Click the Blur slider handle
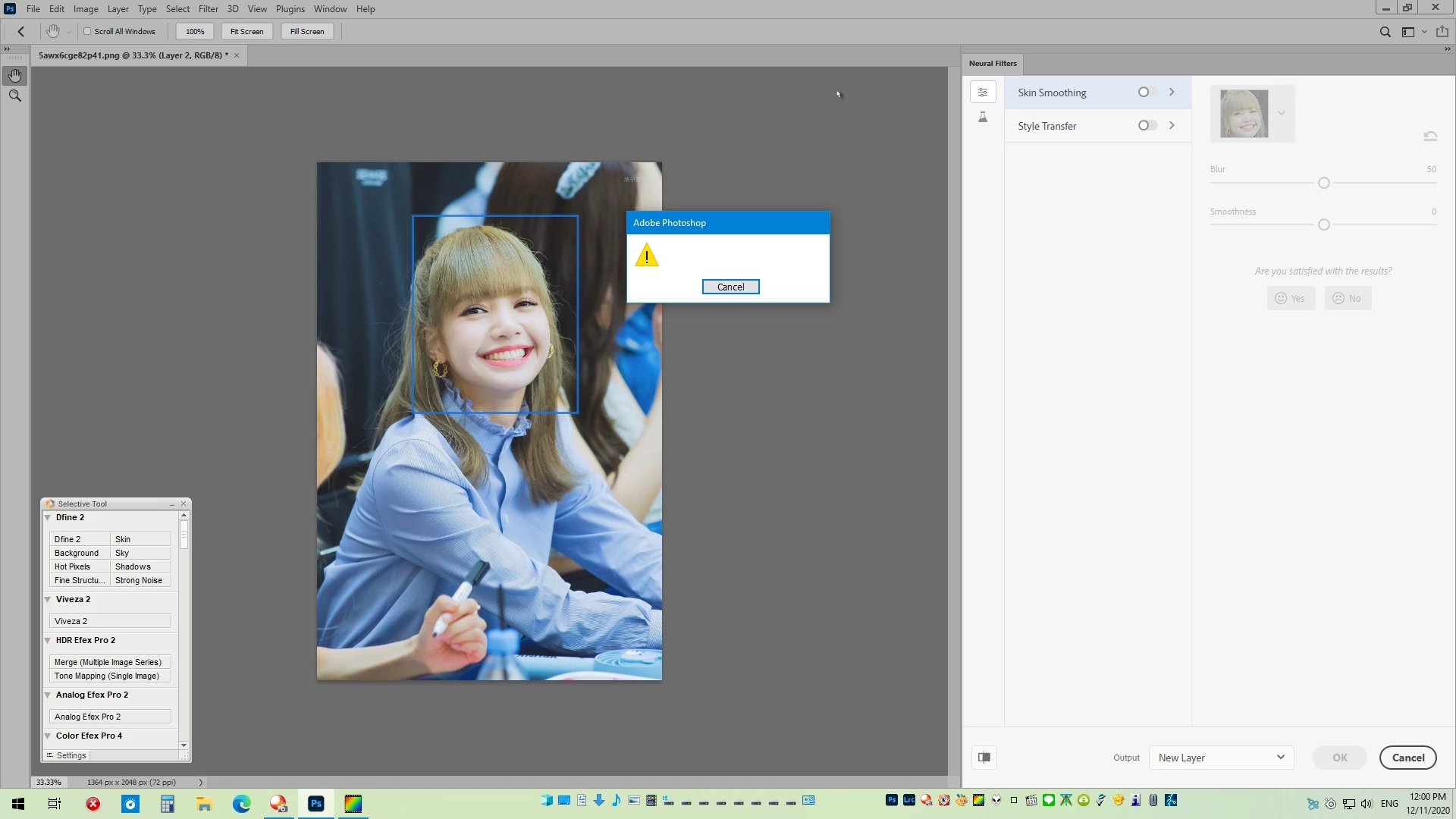1456x819 pixels. pyautogui.click(x=1324, y=183)
